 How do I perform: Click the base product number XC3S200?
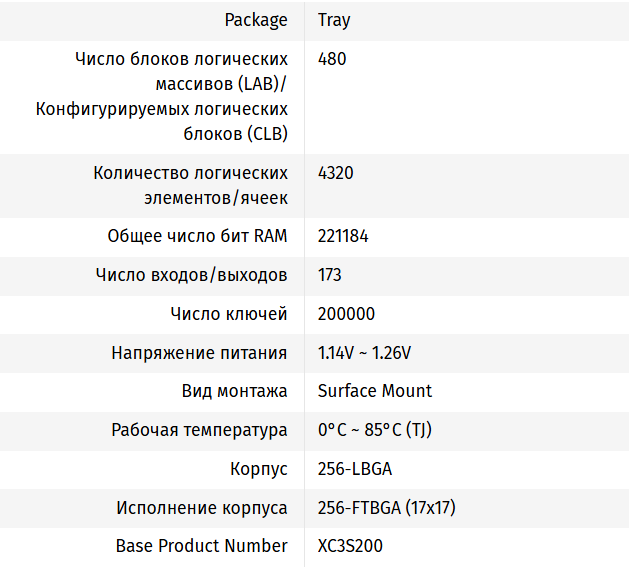pos(350,546)
